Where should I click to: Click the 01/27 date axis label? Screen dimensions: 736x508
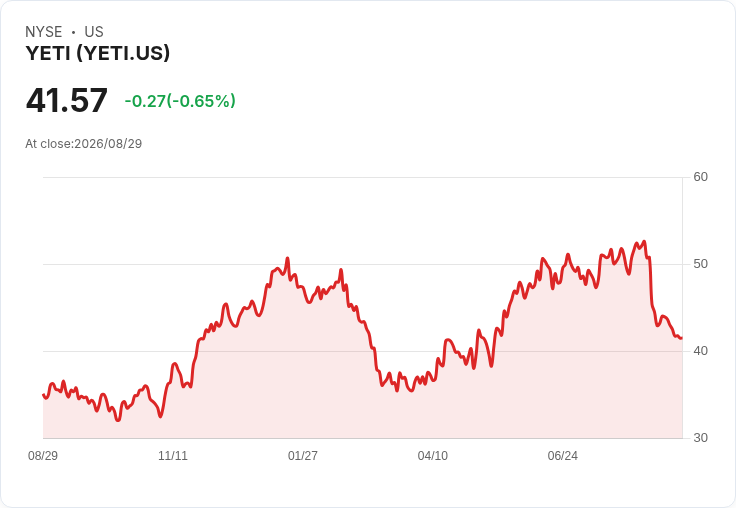[x=303, y=455]
